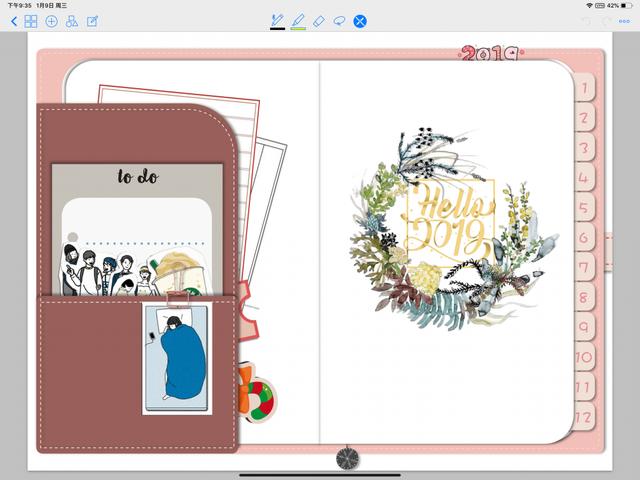The image size is (640, 480).
Task: Select the Highlighter tool
Action: [x=298, y=21]
